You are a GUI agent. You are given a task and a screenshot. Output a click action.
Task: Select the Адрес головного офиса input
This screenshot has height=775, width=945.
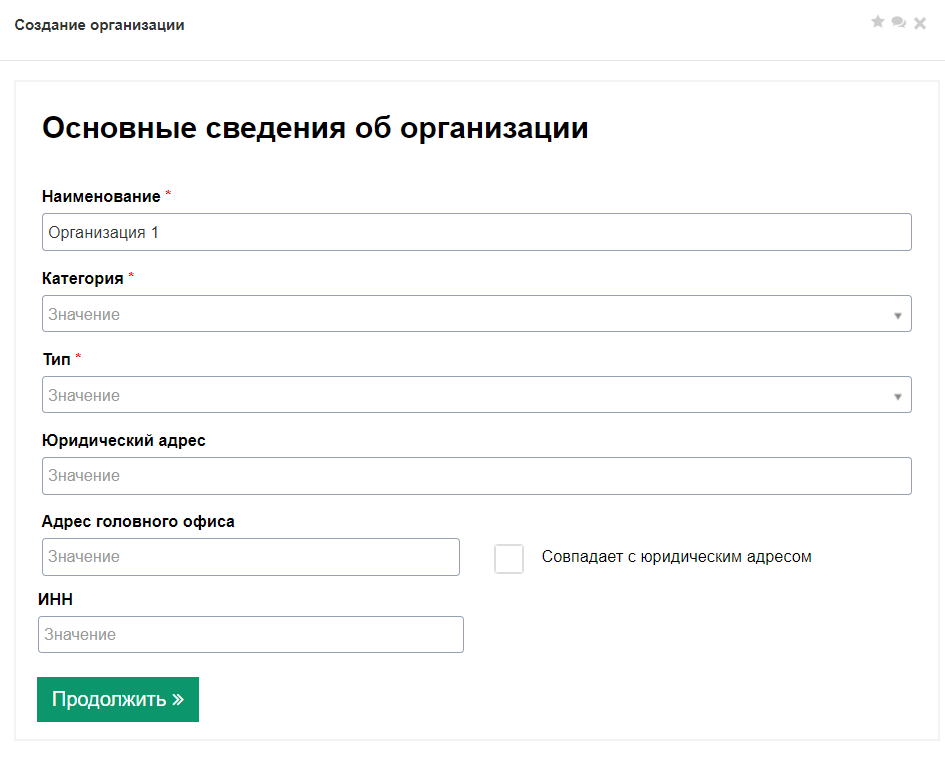pos(250,557)
